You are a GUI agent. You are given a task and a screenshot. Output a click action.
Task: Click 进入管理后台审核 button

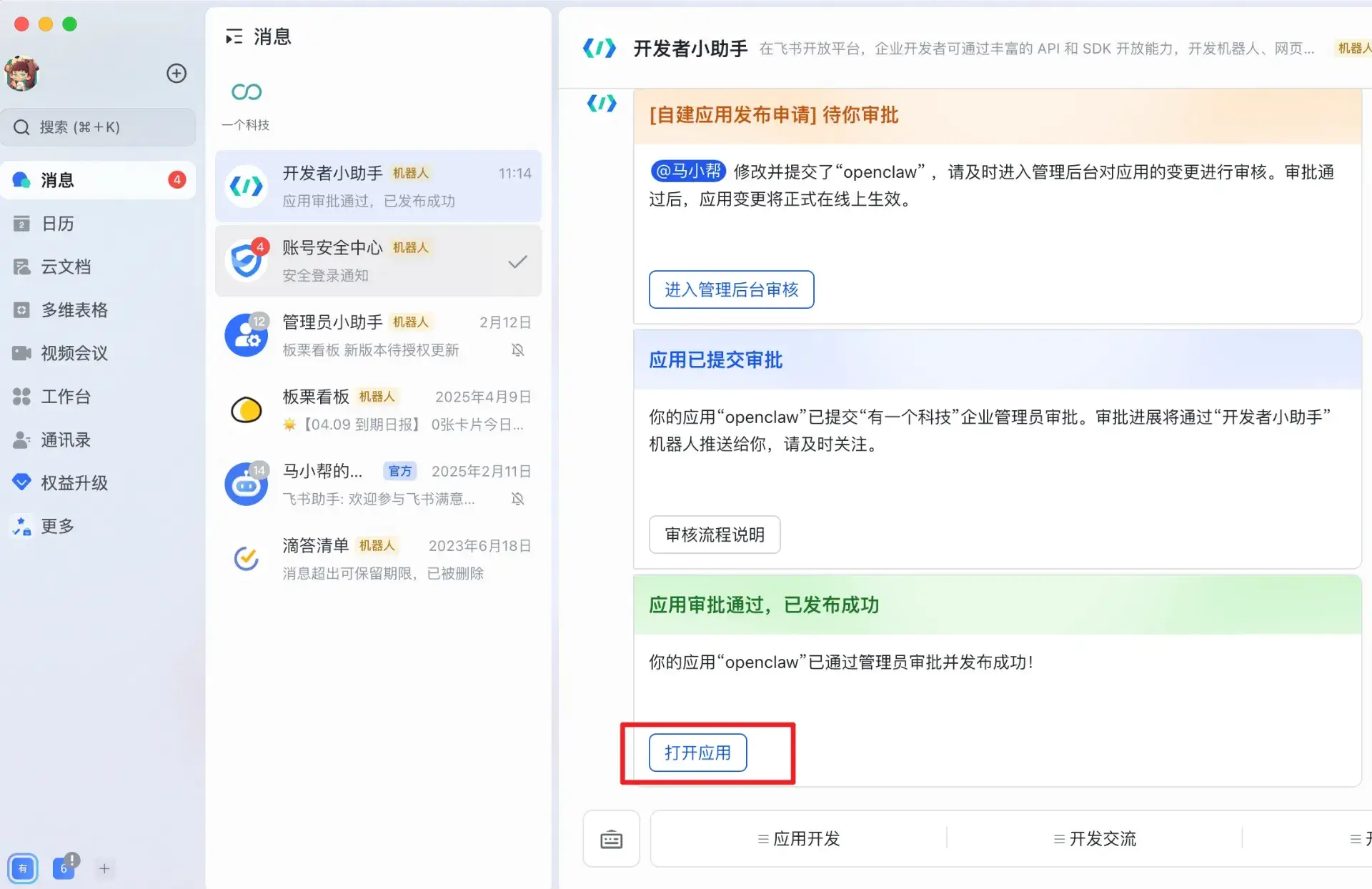(x=731, y=289)
